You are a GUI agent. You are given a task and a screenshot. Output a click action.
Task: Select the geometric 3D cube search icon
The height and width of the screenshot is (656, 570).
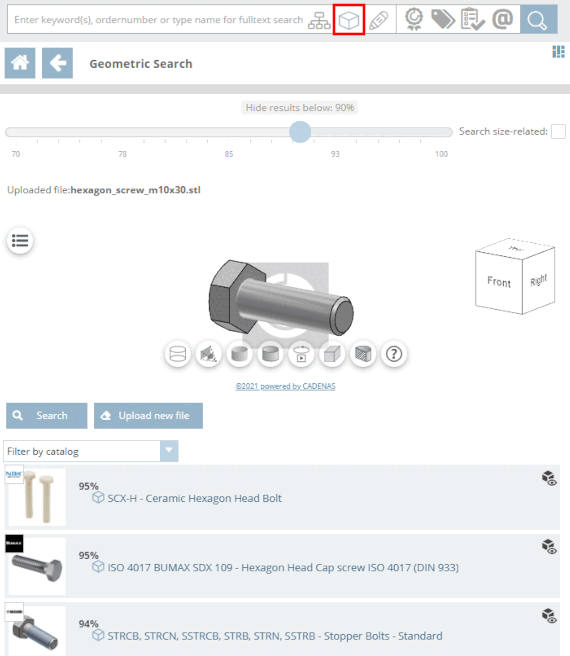(349, 20)
